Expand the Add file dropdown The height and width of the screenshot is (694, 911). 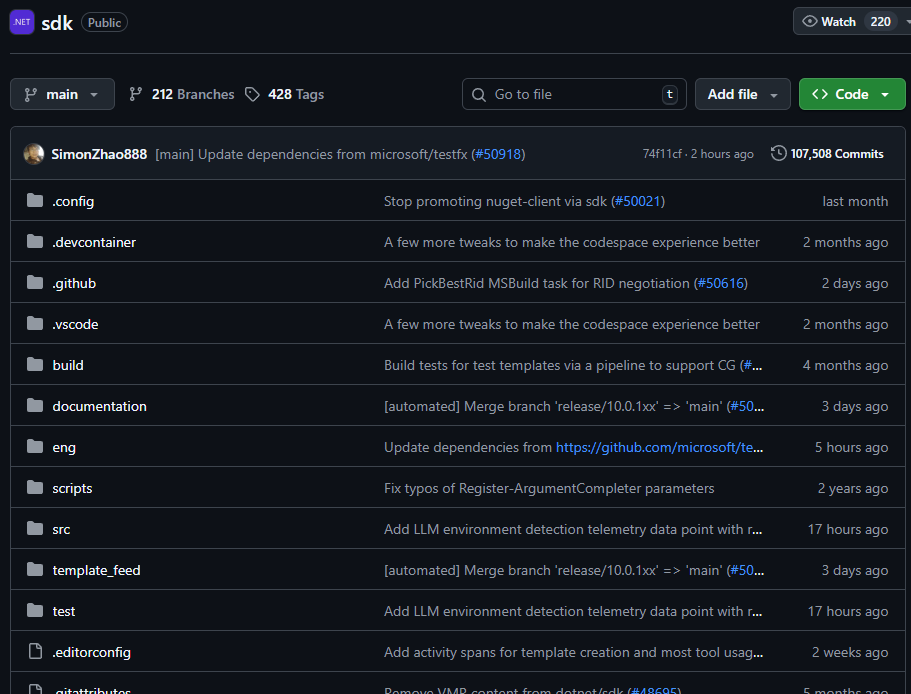tap(743, 94)
